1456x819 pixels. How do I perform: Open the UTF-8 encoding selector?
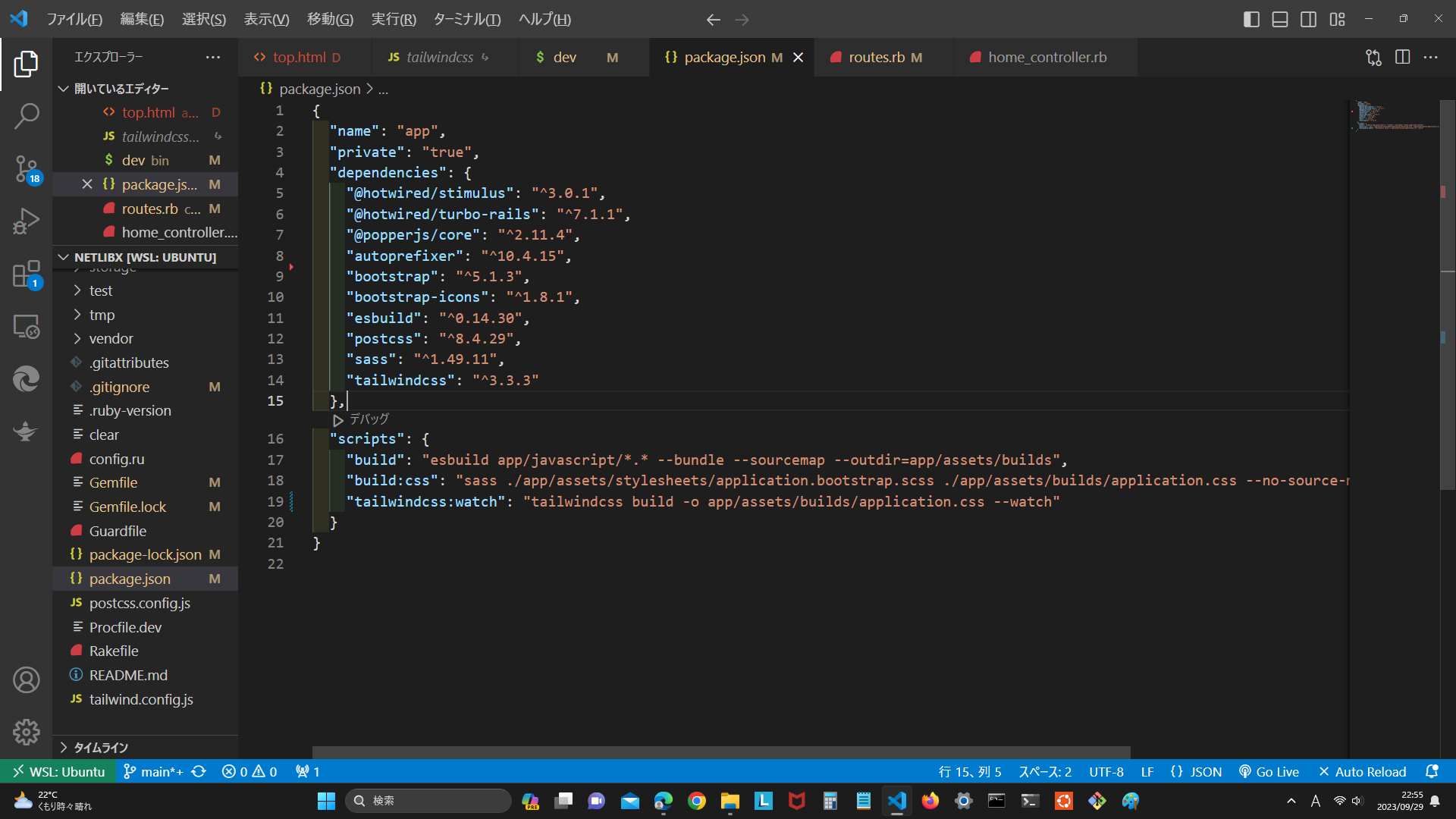[x=1106, y=771]
